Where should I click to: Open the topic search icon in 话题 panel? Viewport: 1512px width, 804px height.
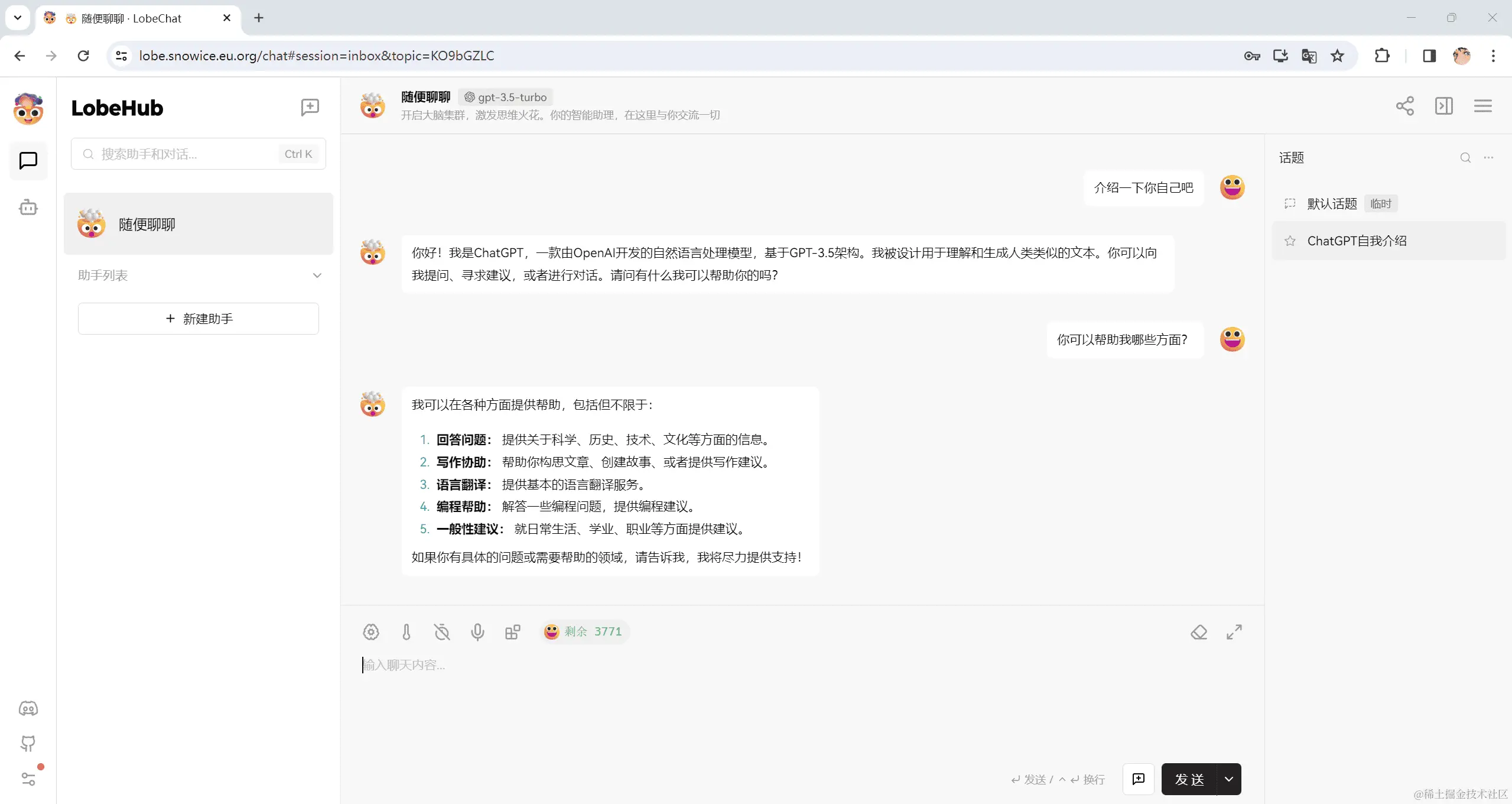tap(1465, 157)
